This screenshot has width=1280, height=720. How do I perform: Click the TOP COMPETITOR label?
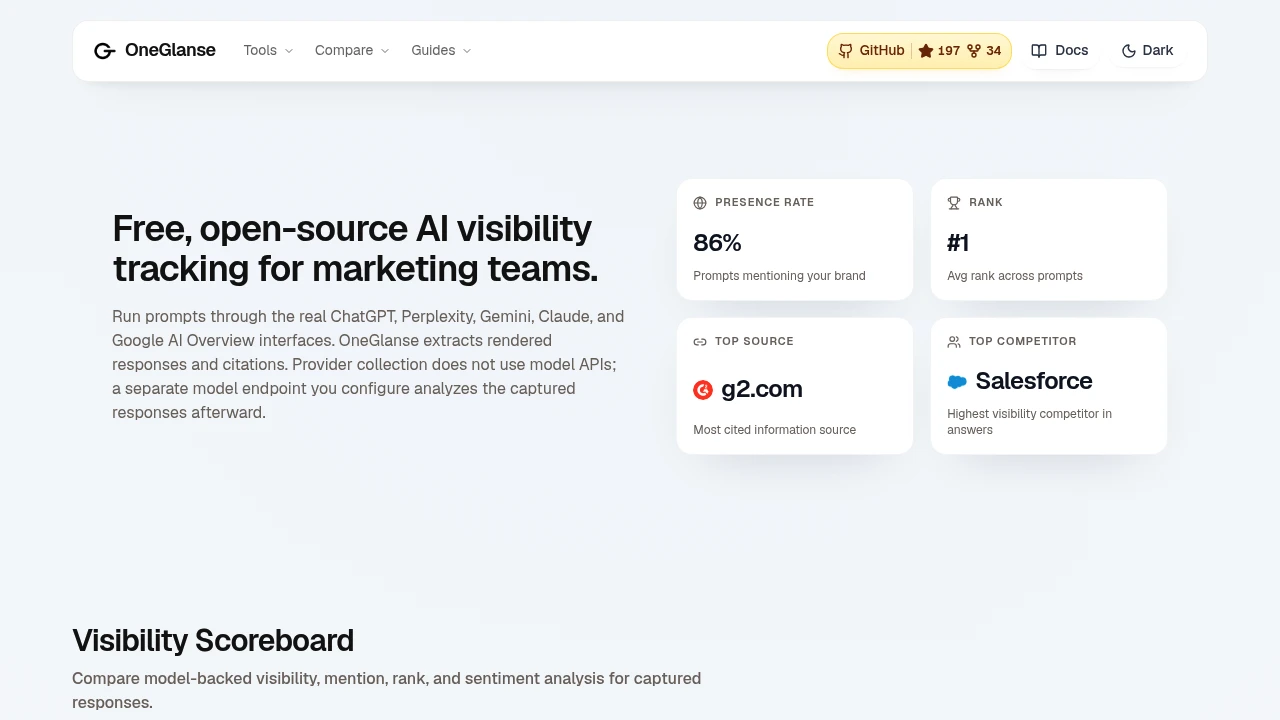1023,342
